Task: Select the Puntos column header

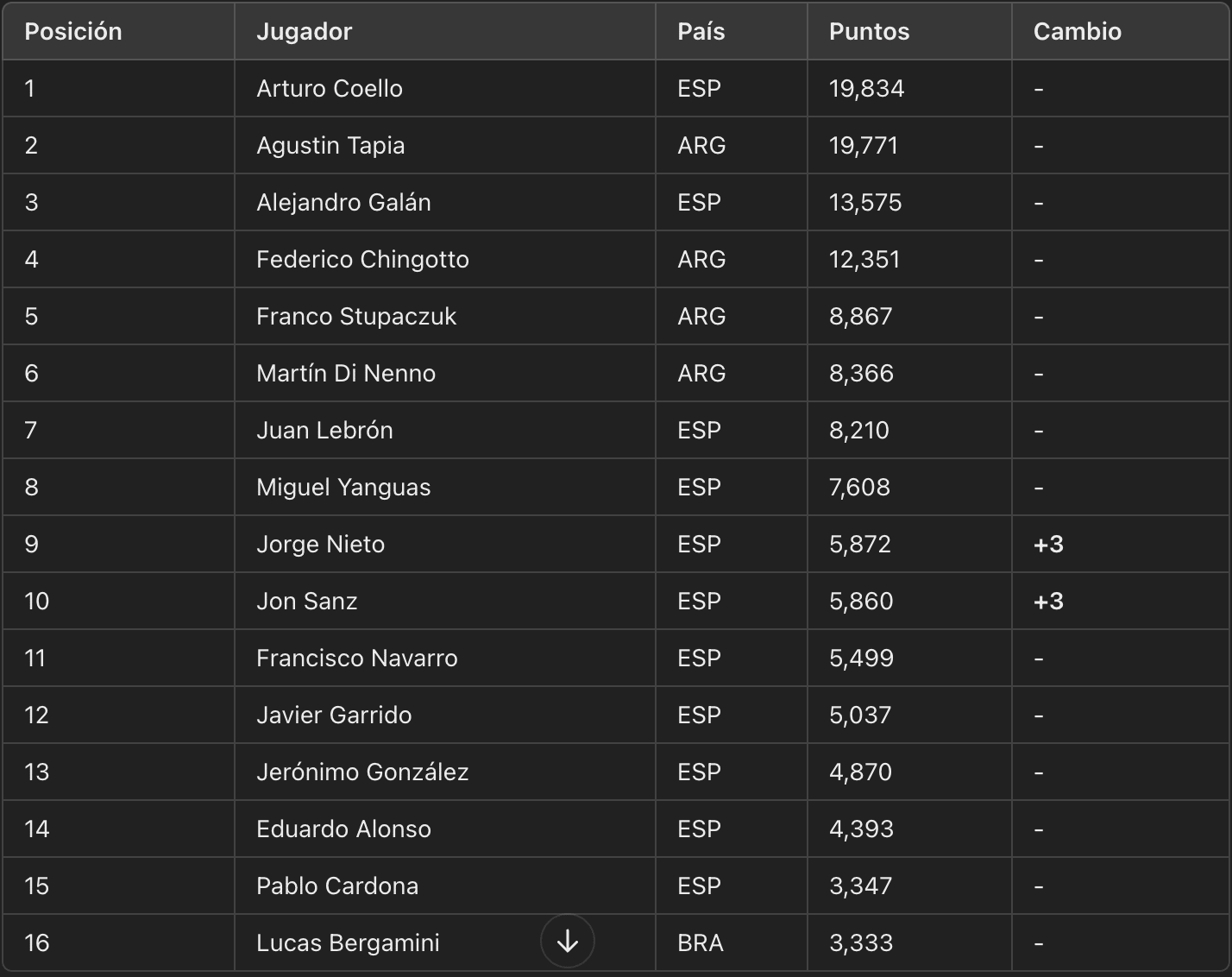Action: 870,32
